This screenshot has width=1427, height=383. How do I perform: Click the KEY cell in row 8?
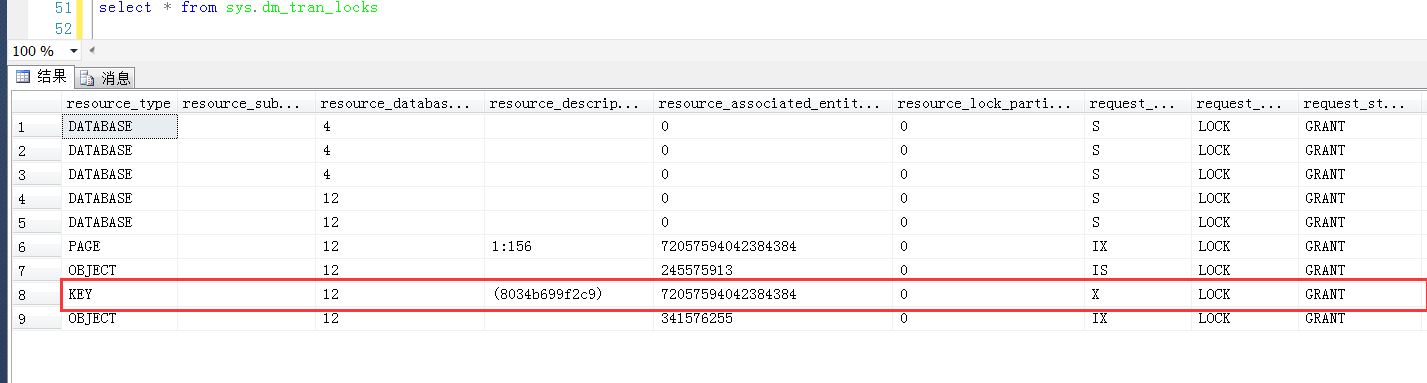[x=120, y=294]
